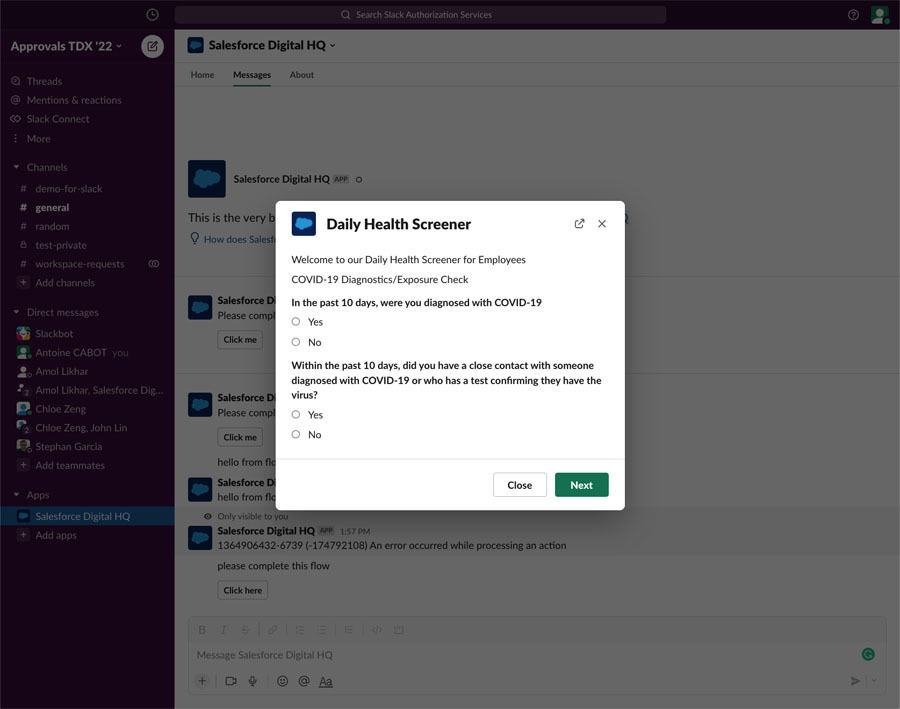Screen dimensions: 900x709
Task: Toggle bold formatting in the message composer
Action: pyautogui.click(x=202, y=630)
